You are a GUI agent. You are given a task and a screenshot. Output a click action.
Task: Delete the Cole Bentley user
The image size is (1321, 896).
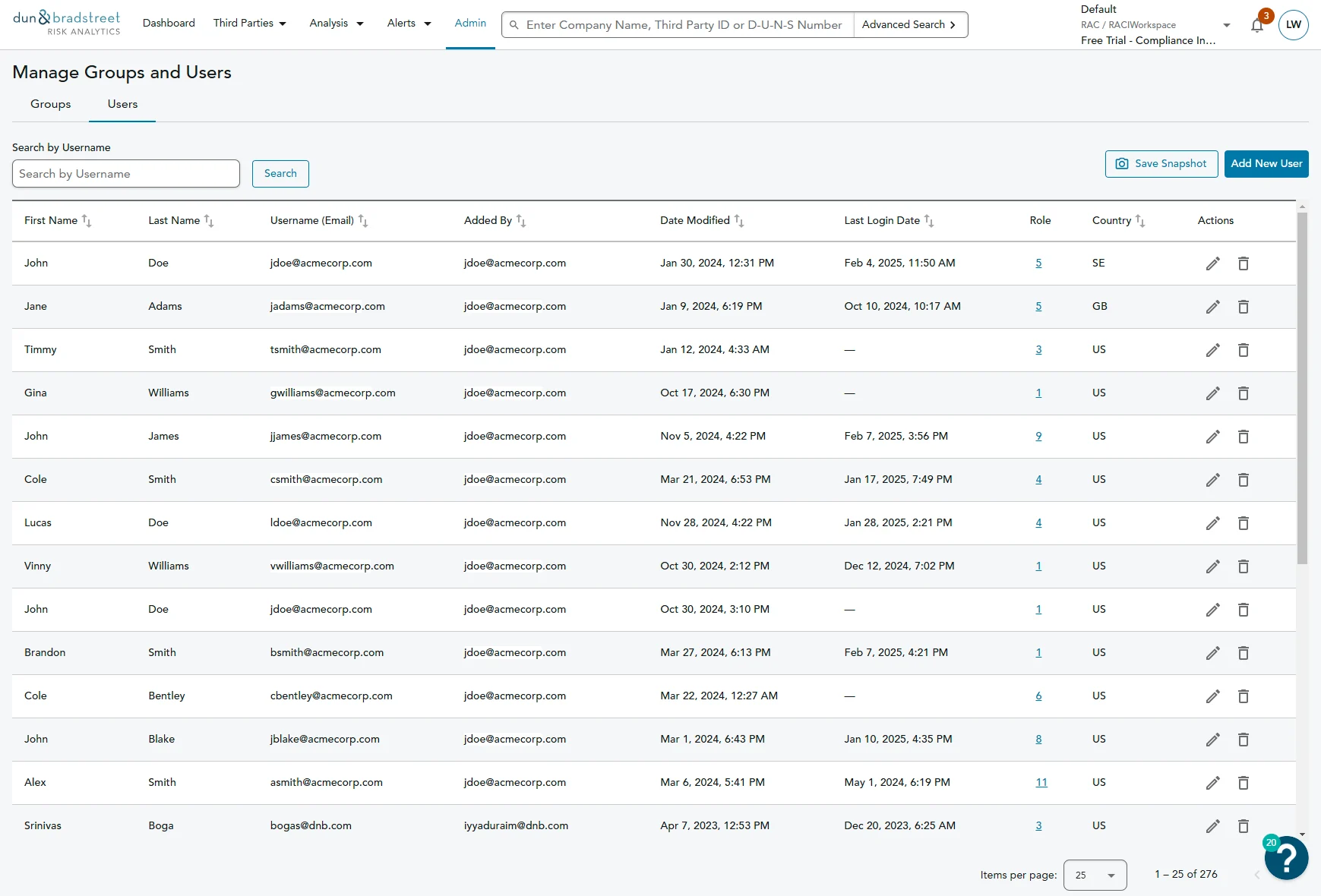(1244, 696)
